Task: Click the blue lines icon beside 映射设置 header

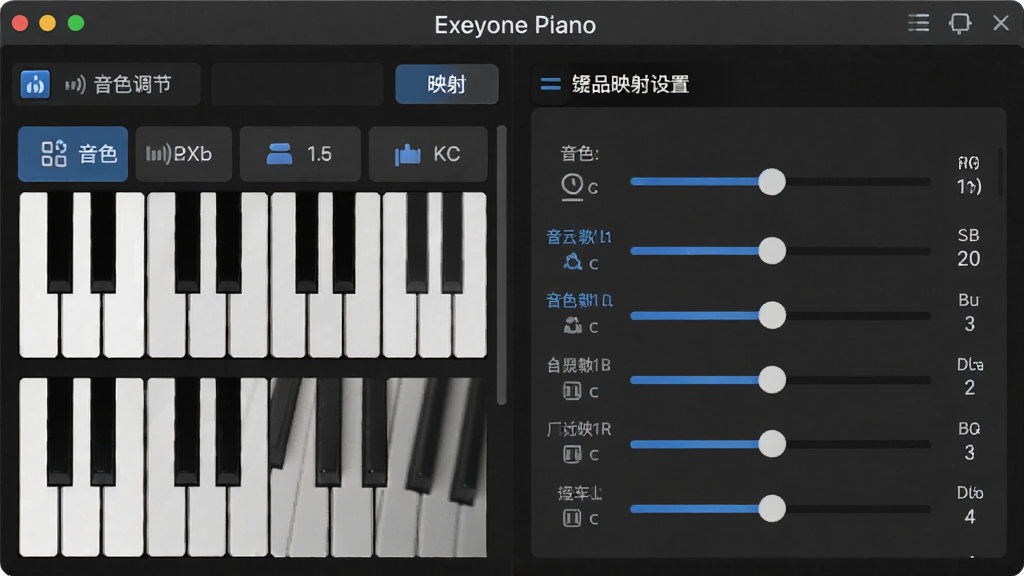Action: (x=551, y=84)
